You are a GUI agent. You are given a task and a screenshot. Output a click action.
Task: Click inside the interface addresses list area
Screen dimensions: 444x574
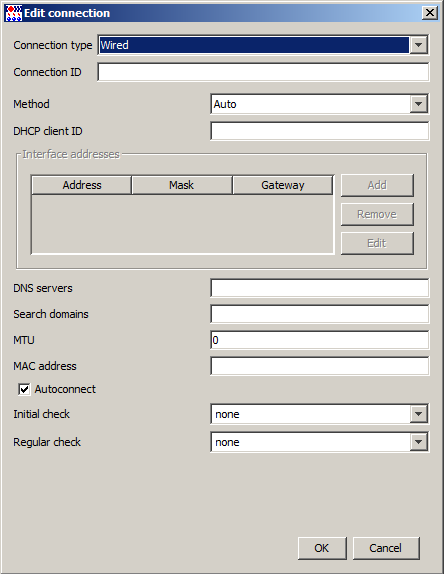click(x=182, y=224)
